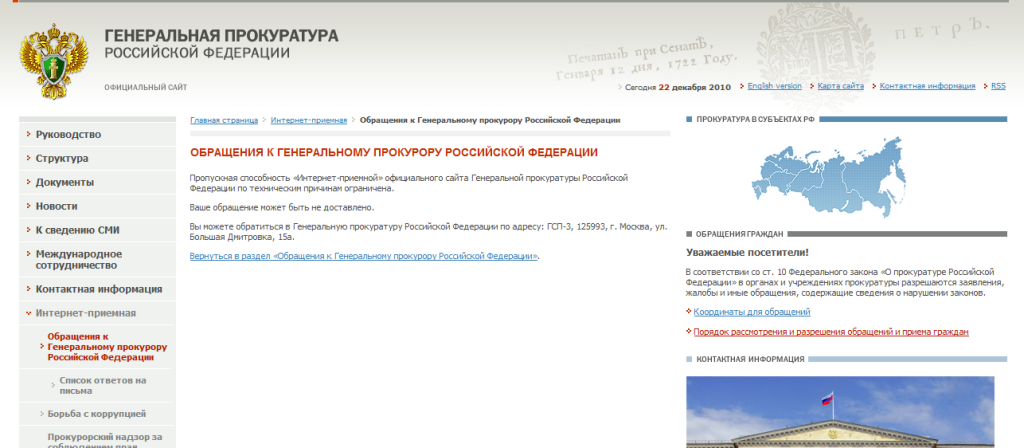Expand Структура menu section

62,159
